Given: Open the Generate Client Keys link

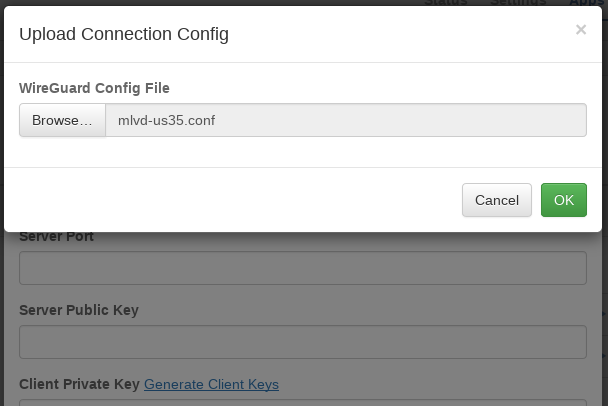Looking at the screenshot, I should [211, 384].
